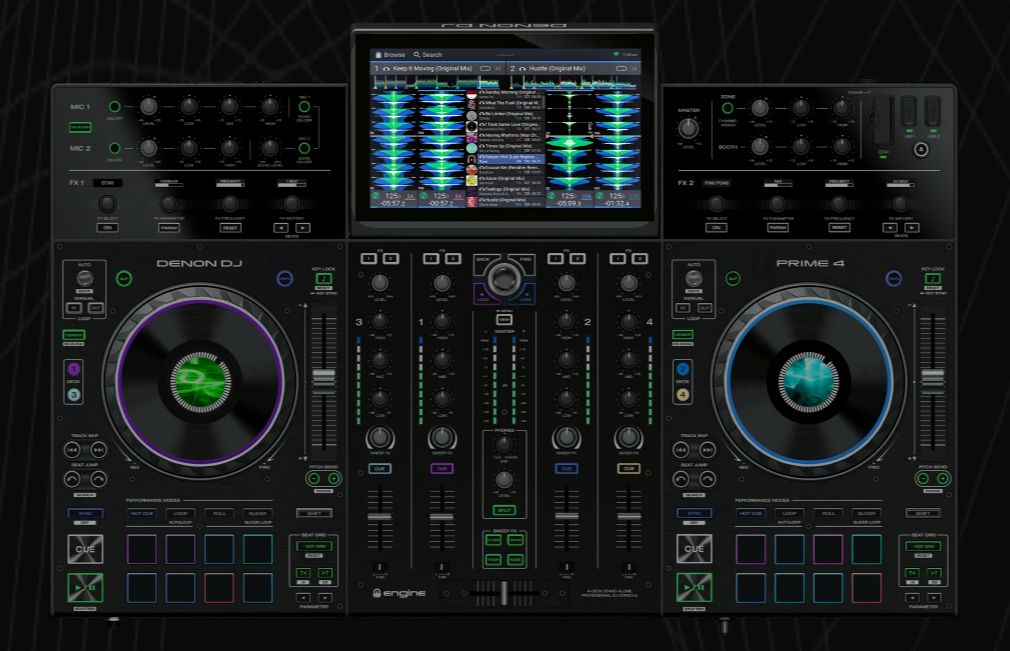Tap FX 1 beats left arrow
Viewport: 1010px width, 651px height.
coord(281,227)
